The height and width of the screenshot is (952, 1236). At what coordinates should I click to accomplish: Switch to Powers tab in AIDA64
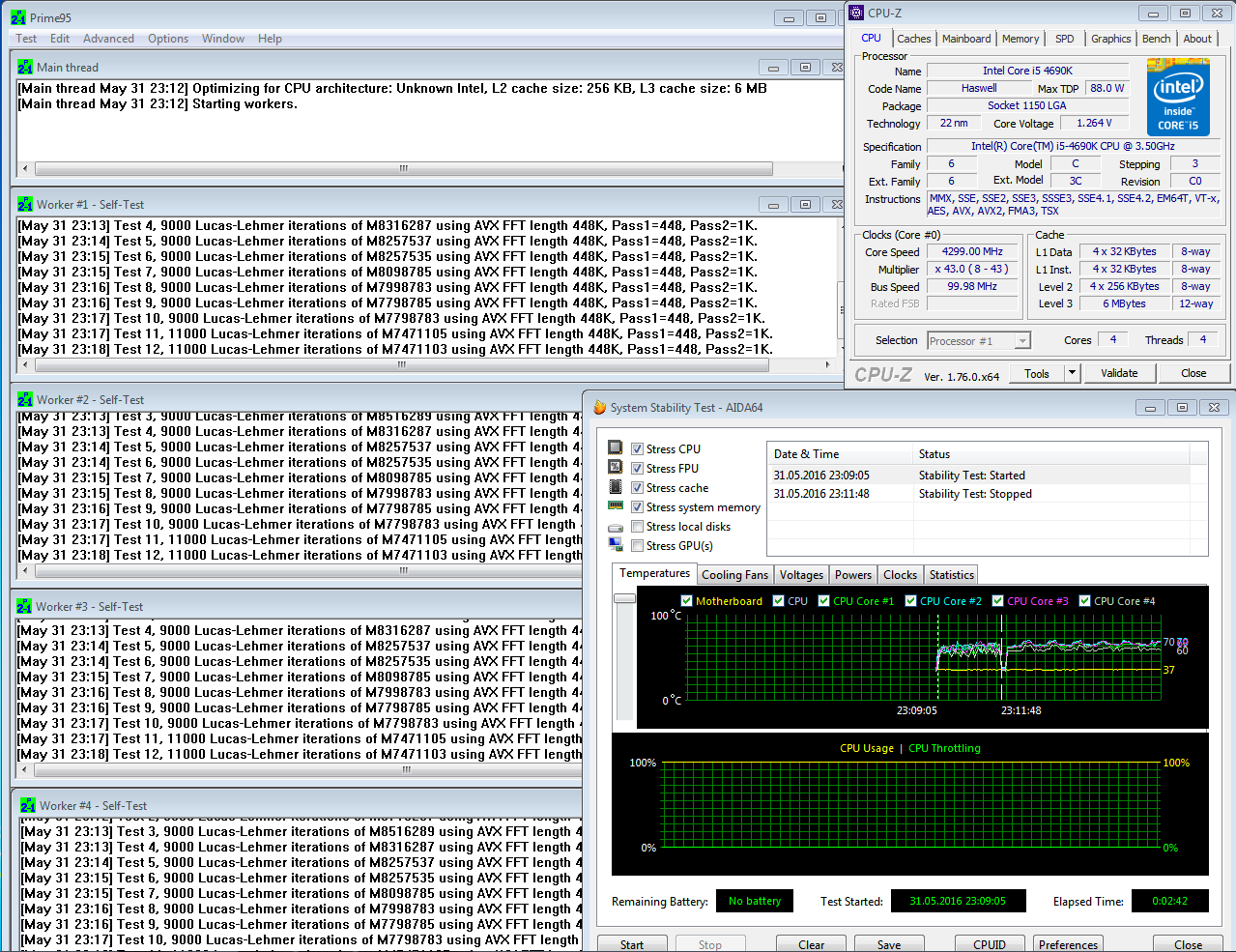853,575
